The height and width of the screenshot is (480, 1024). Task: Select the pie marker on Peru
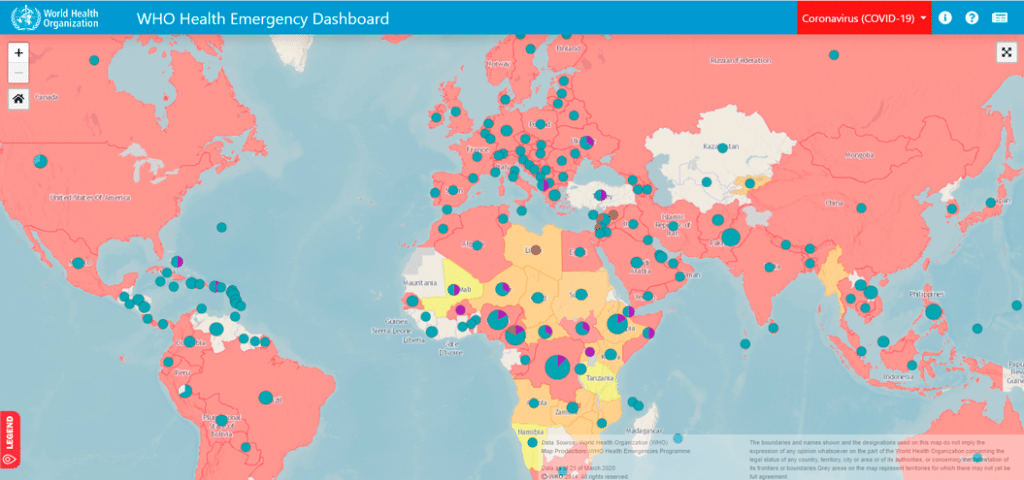(185, 391)
